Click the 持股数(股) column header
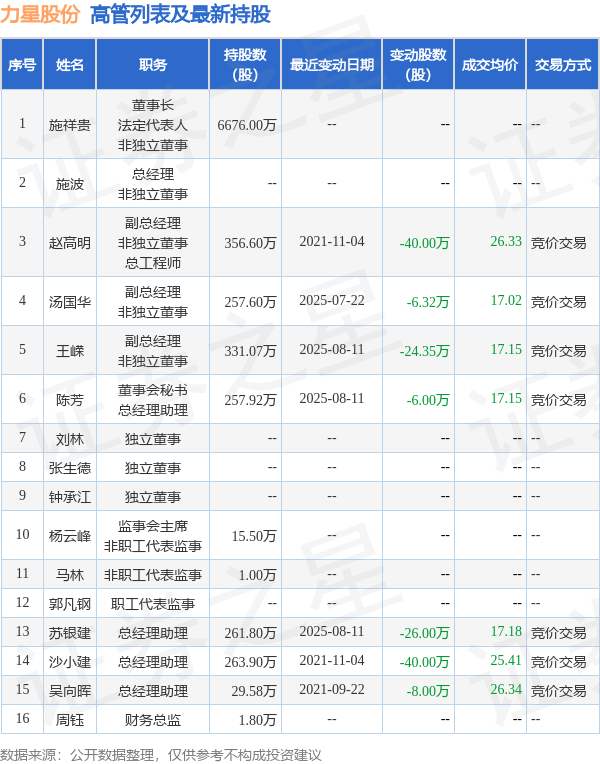Screen dimensions: 600x764 coord(245,65)
